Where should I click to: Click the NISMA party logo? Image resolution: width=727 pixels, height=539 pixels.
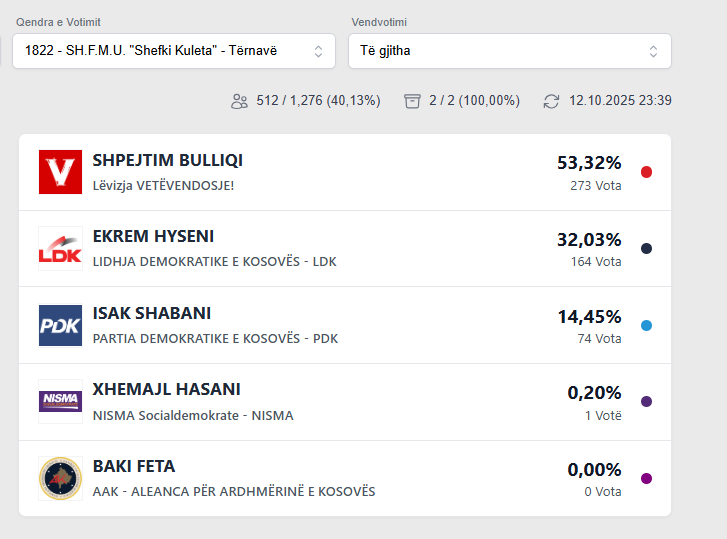tap(60, 401)
